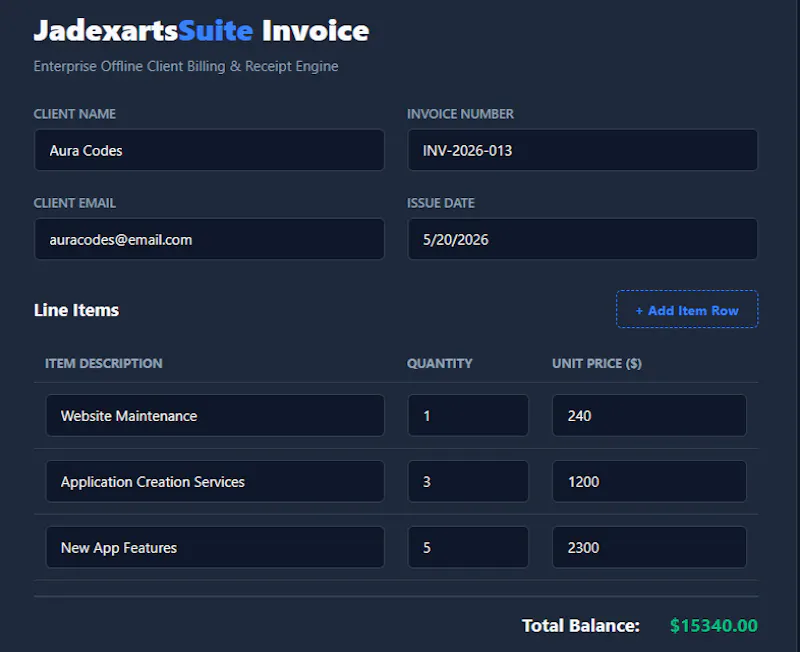800x652 pixels.
Task: Select the Invoice Number field INV-2026-013
Action: coord(583,150)
